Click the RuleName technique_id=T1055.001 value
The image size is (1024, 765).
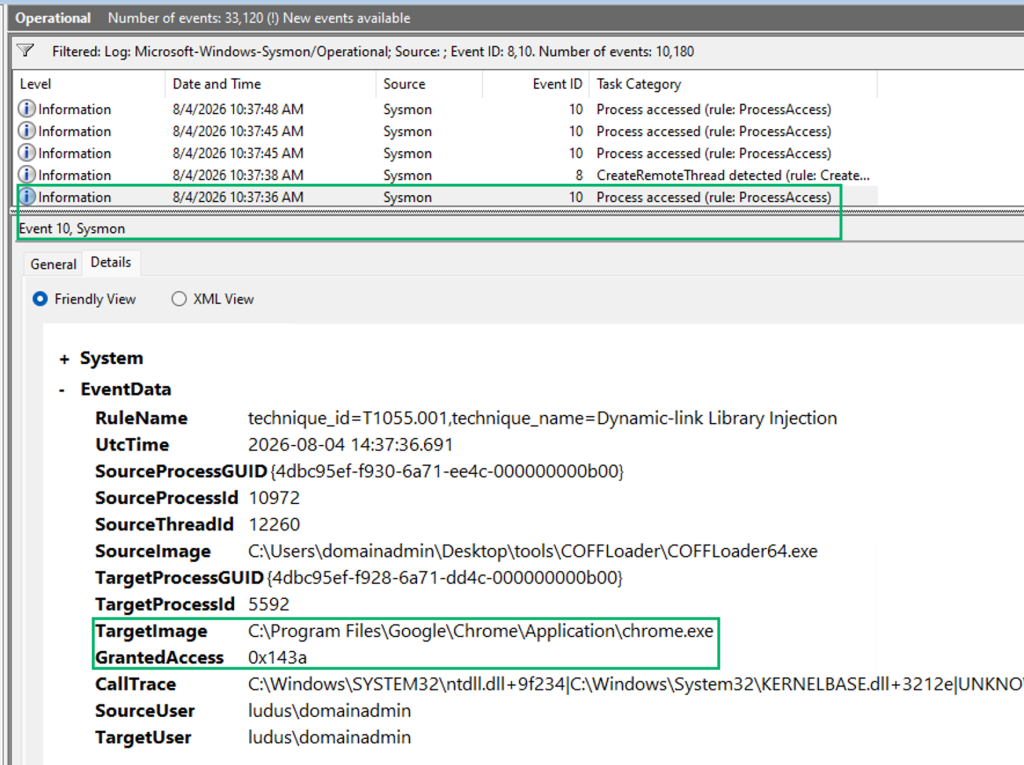click(x=543, y=418)
